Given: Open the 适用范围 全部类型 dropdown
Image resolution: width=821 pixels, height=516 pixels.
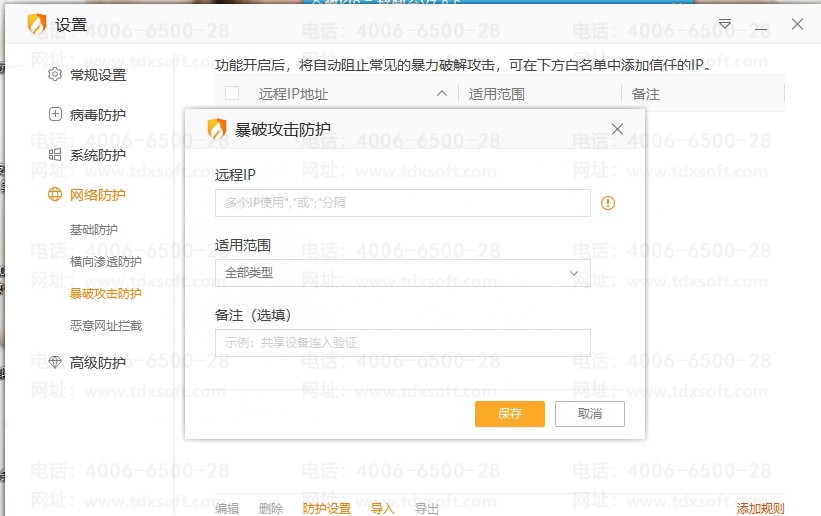Looking at the screenshot, I should click(403, 273).
